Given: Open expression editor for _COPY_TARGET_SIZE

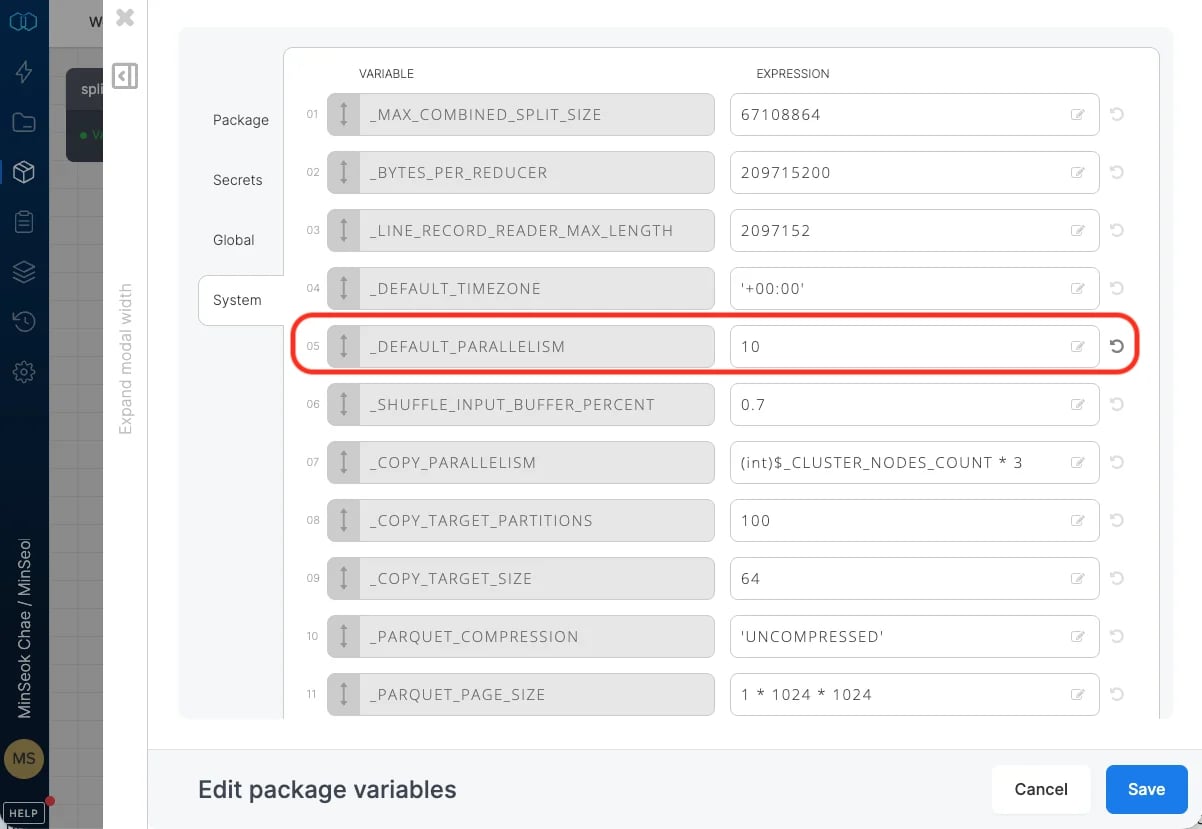Looking at the screenshot, I should [x=1078, y=579].
